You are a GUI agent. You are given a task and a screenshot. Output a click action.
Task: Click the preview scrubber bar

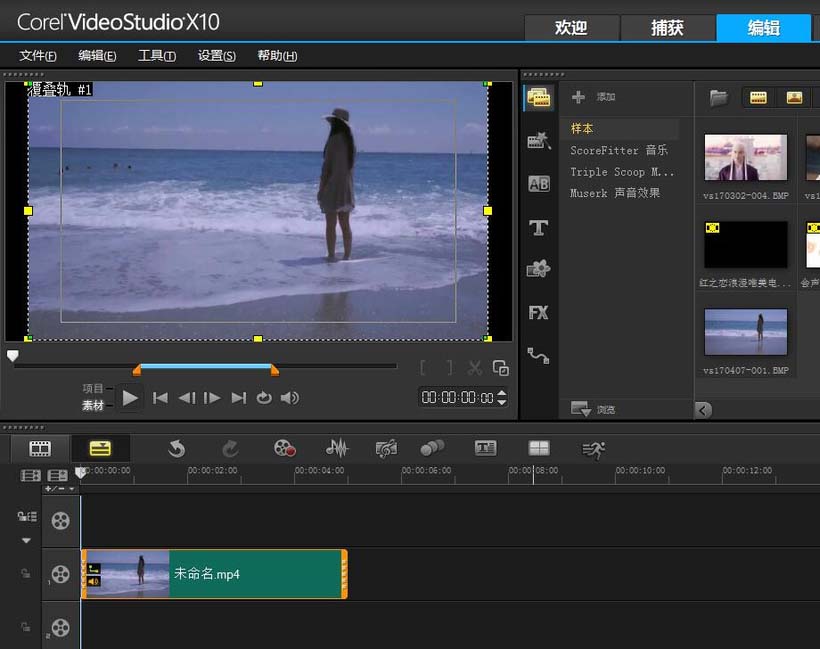click(205, 366)
